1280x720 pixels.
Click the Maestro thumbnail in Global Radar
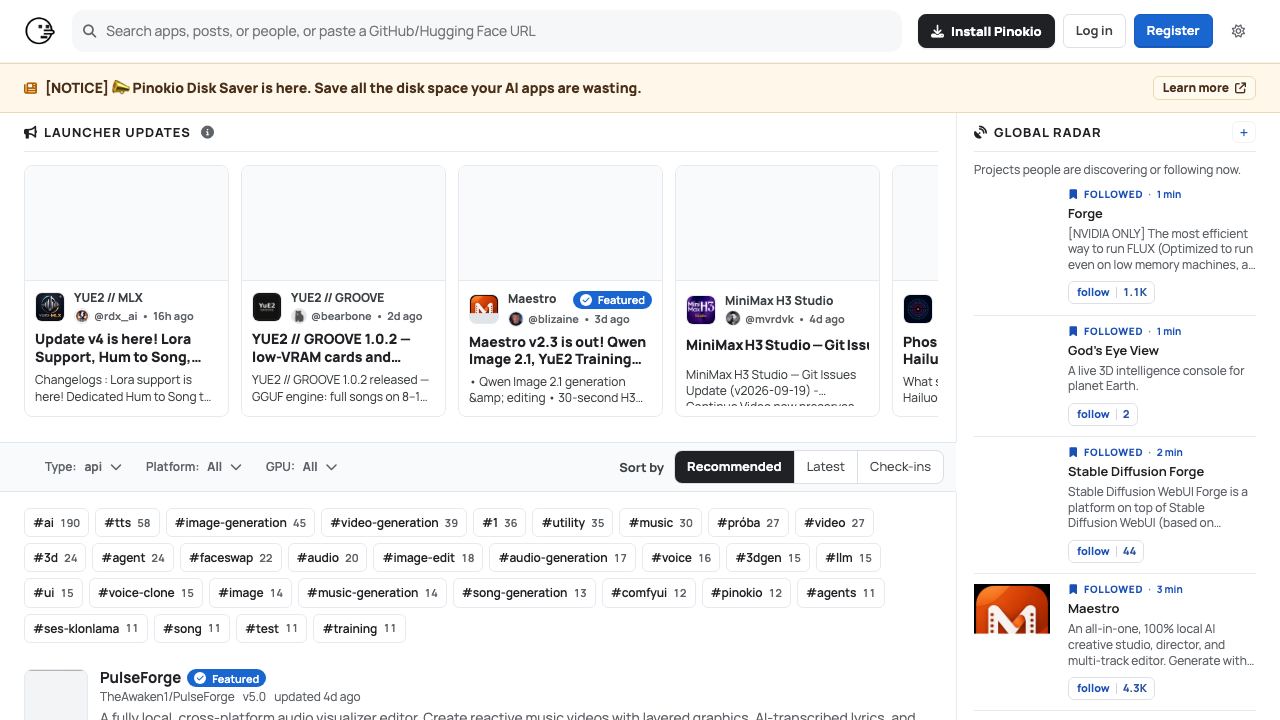coord(1012,609)
